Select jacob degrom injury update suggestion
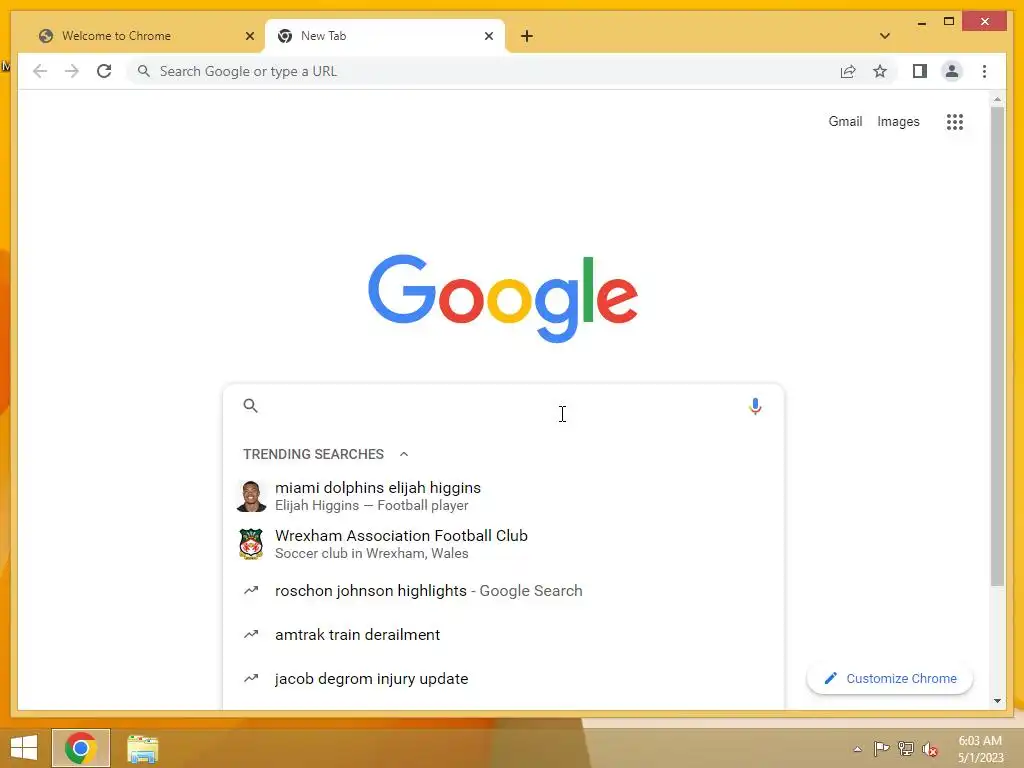The width and height of the screenshot is (1024, 768). pyautogui.click(x=503, y=679)
